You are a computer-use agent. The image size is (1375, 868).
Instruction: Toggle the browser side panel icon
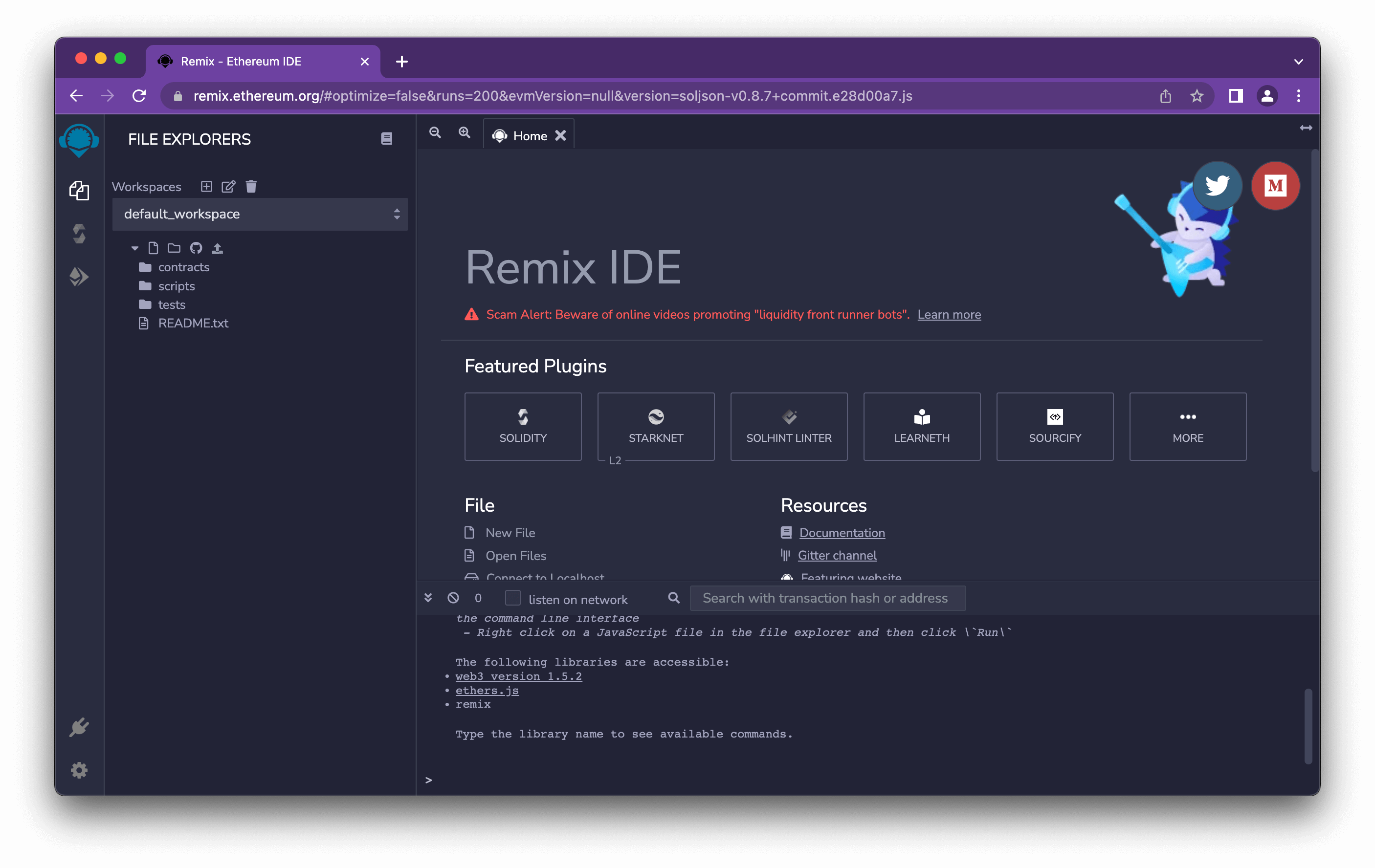pyautogui.click(x=1236, y=96)
